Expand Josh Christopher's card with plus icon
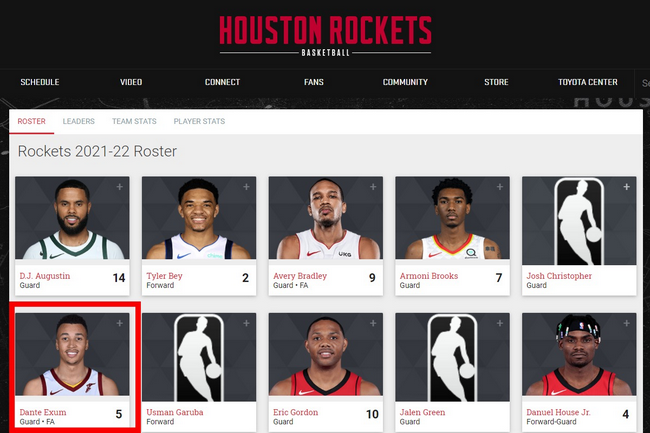The height and width of the screenshot is (433, 650). click(626, 187)
